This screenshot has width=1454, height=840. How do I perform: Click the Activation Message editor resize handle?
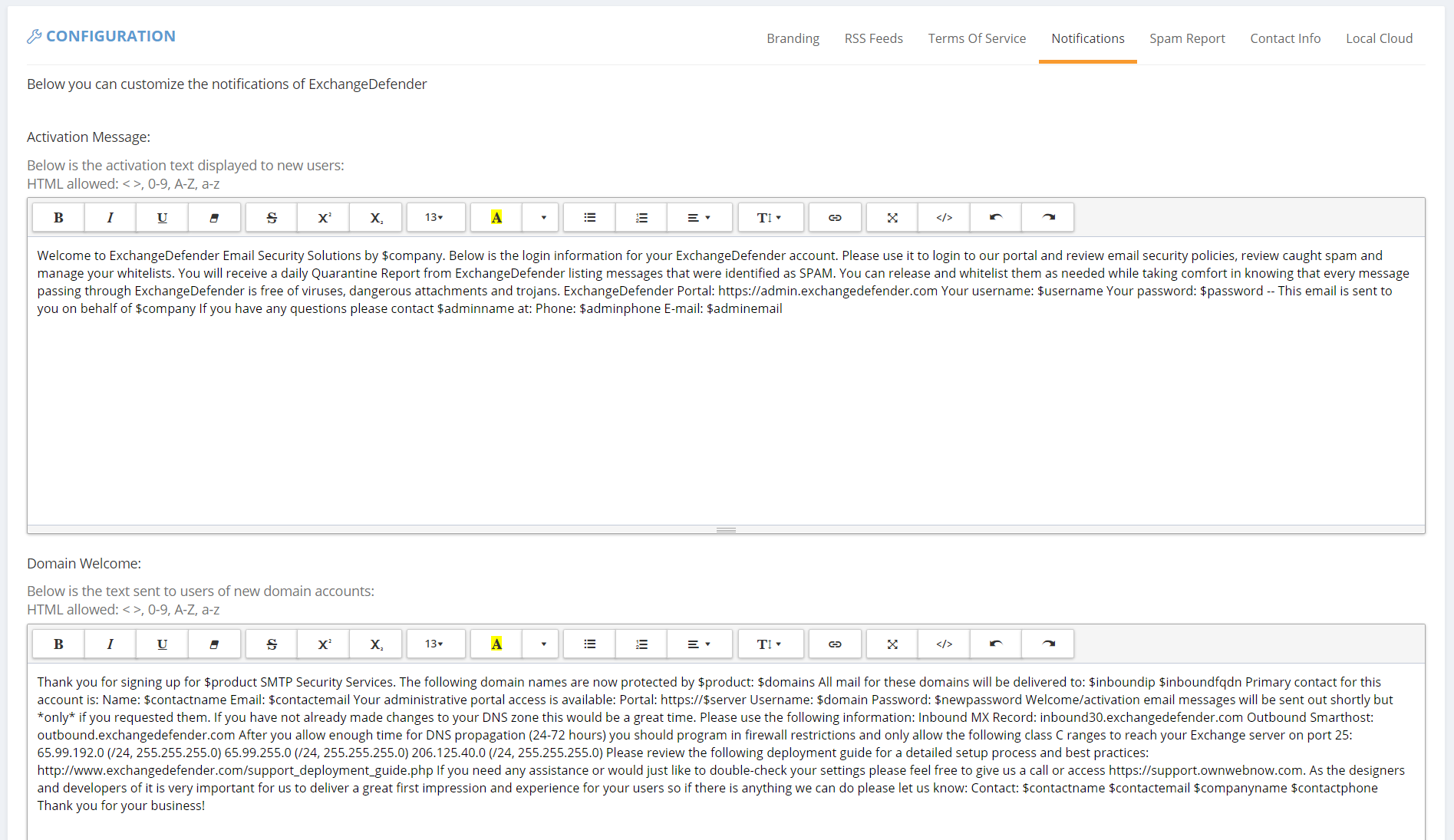(x=726, y=529)
